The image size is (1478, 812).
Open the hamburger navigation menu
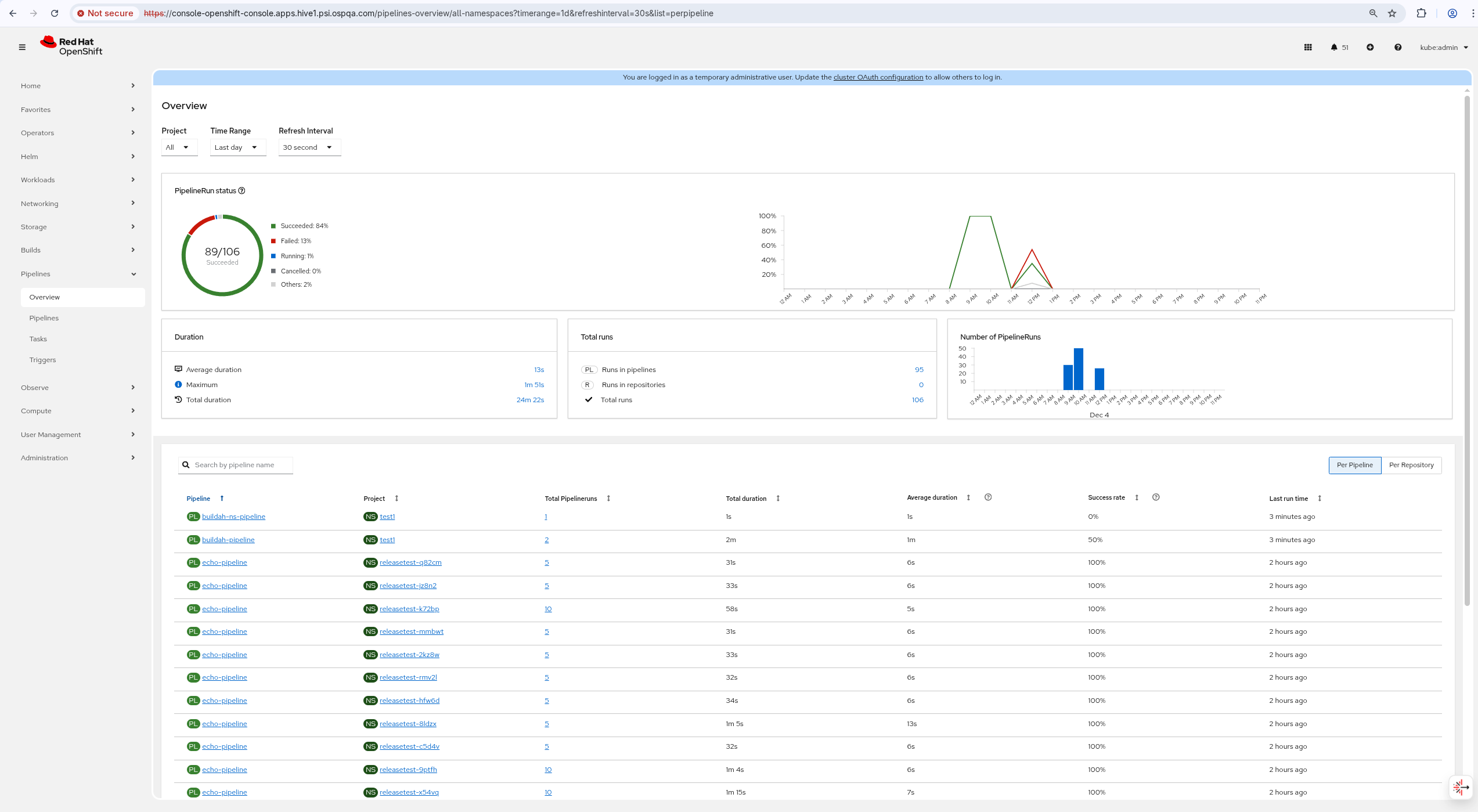[x=22, y=47]
